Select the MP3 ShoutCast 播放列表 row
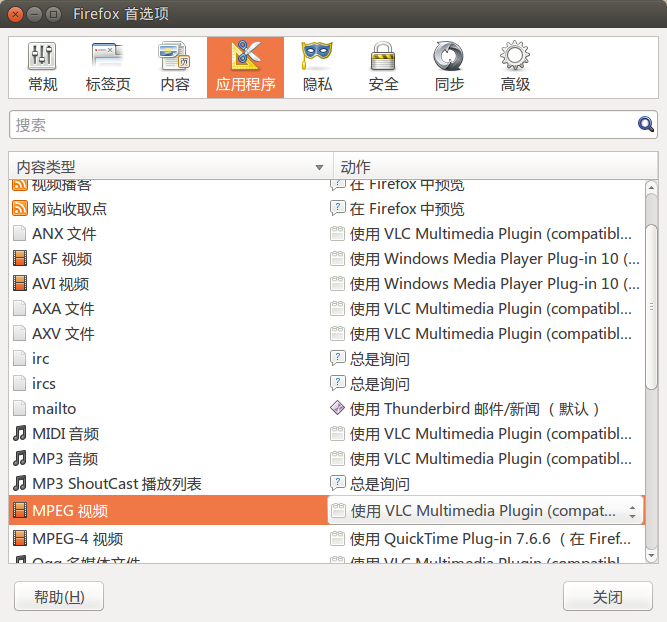The image size is (667, 622). (327, 484)
